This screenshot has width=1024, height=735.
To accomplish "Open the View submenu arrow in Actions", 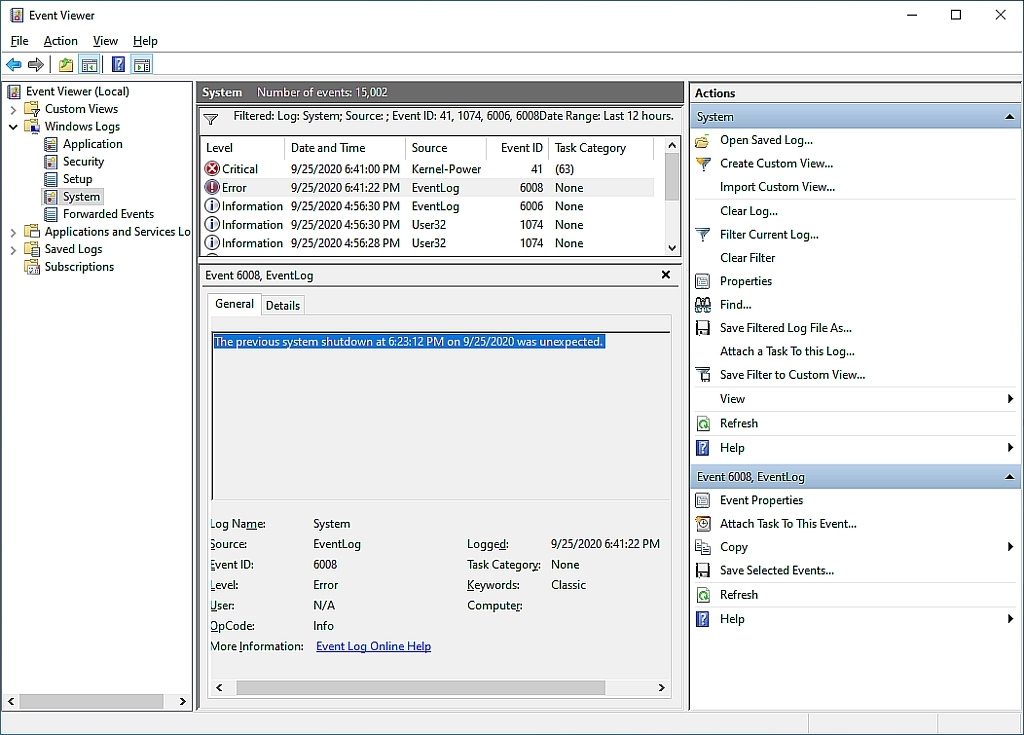I will coord(1010,399).
